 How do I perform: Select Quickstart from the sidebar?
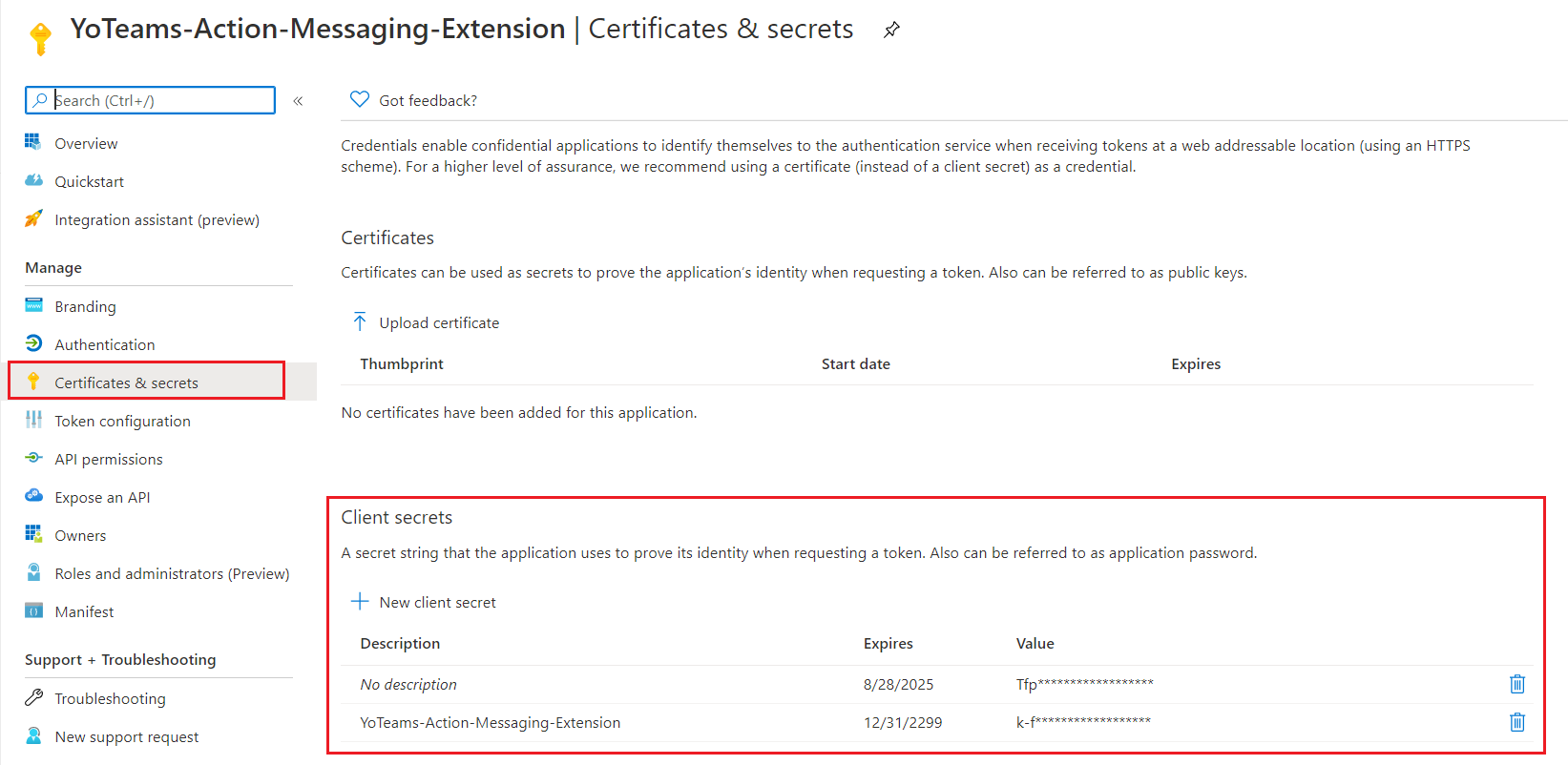click(89, 181)
